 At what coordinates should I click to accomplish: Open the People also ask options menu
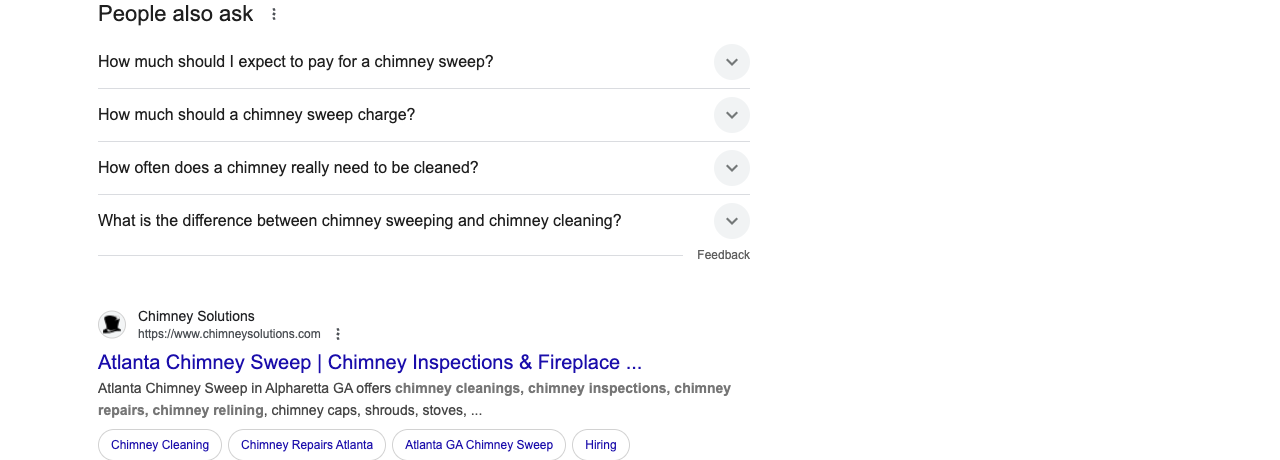point(274,14)
